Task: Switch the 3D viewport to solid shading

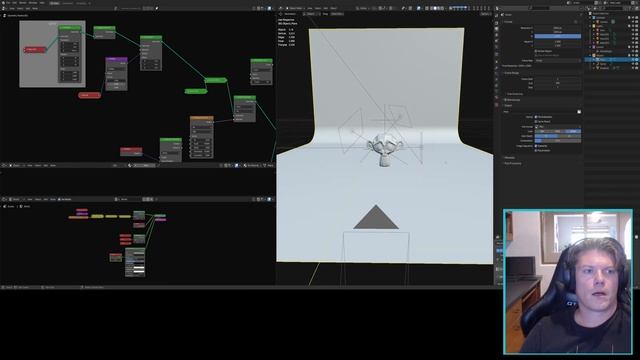Action: (x=435, y=8)
